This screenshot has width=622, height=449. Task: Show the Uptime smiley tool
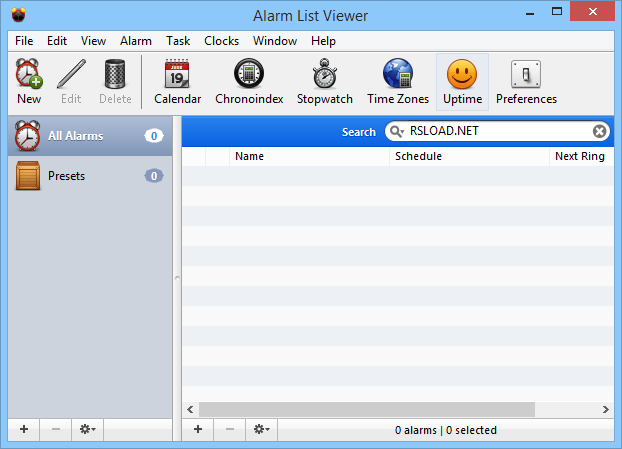[462, 81]
